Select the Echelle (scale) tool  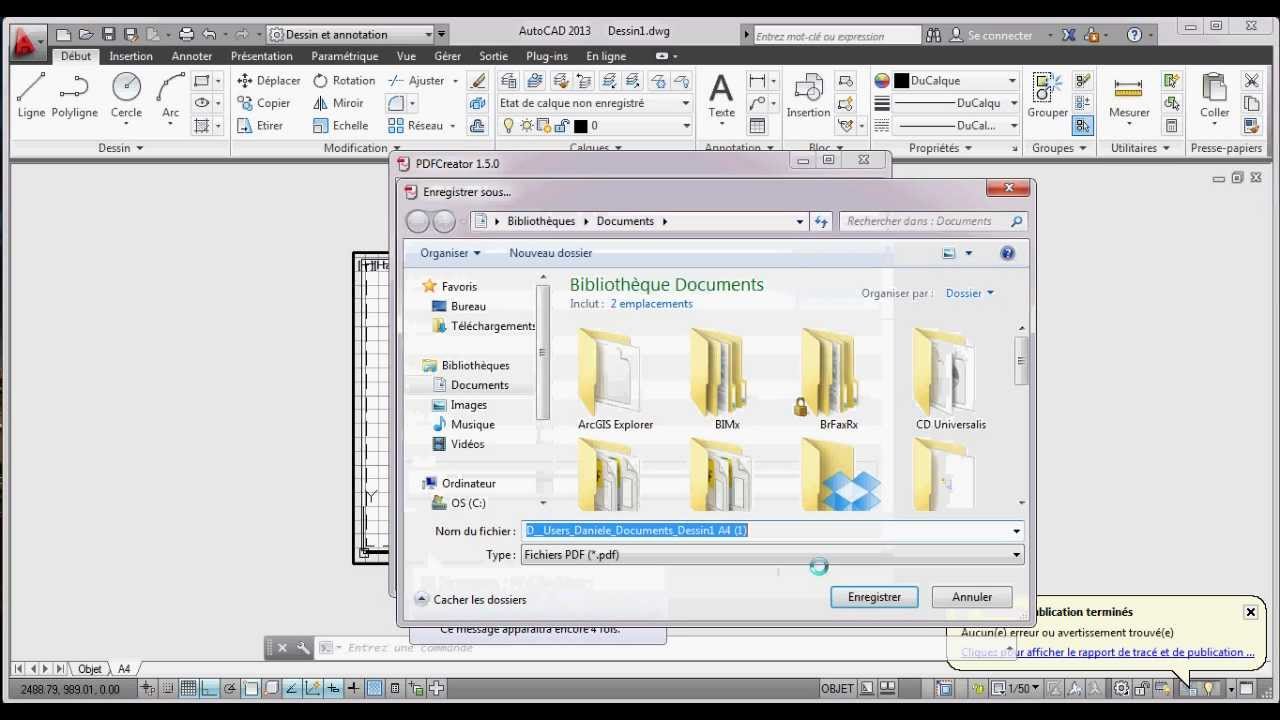pyautogui.click(x=340, y=126)
